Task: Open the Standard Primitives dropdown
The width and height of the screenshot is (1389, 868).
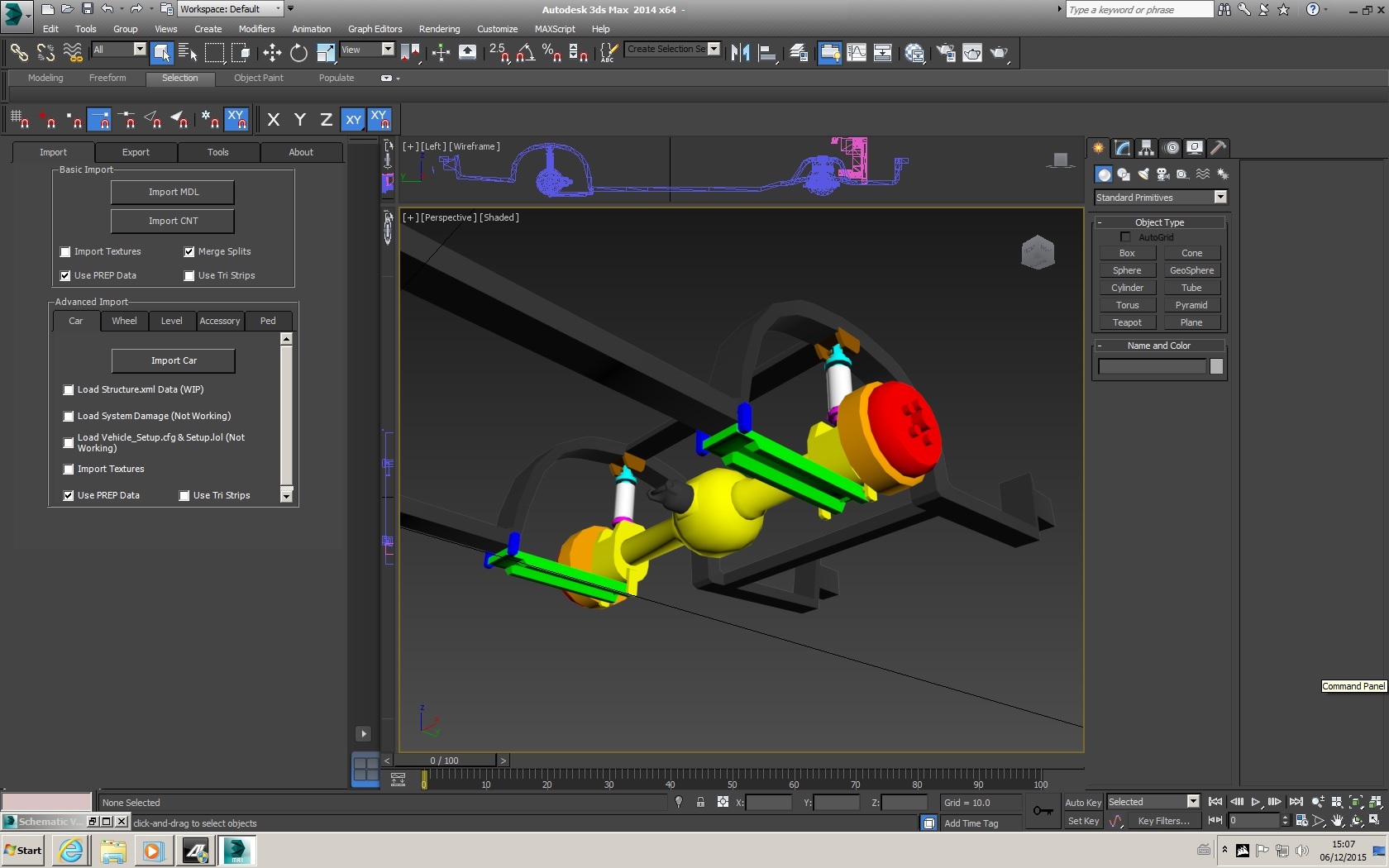Action: tap(1220, 198)
